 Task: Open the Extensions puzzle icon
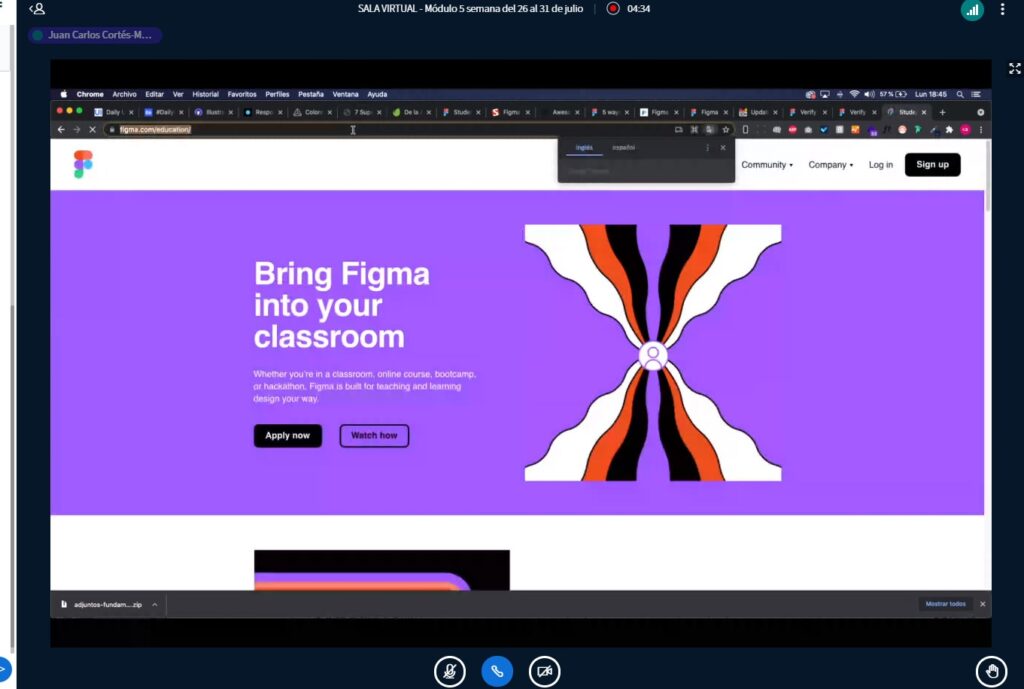949,129
